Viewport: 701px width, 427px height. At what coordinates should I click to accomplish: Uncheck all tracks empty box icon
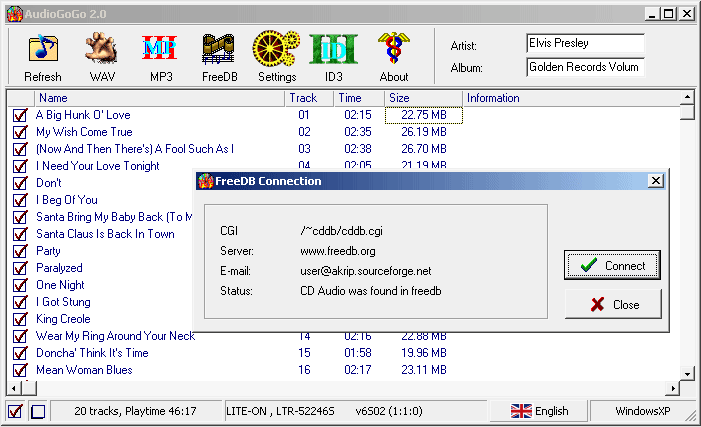[38, 411]
